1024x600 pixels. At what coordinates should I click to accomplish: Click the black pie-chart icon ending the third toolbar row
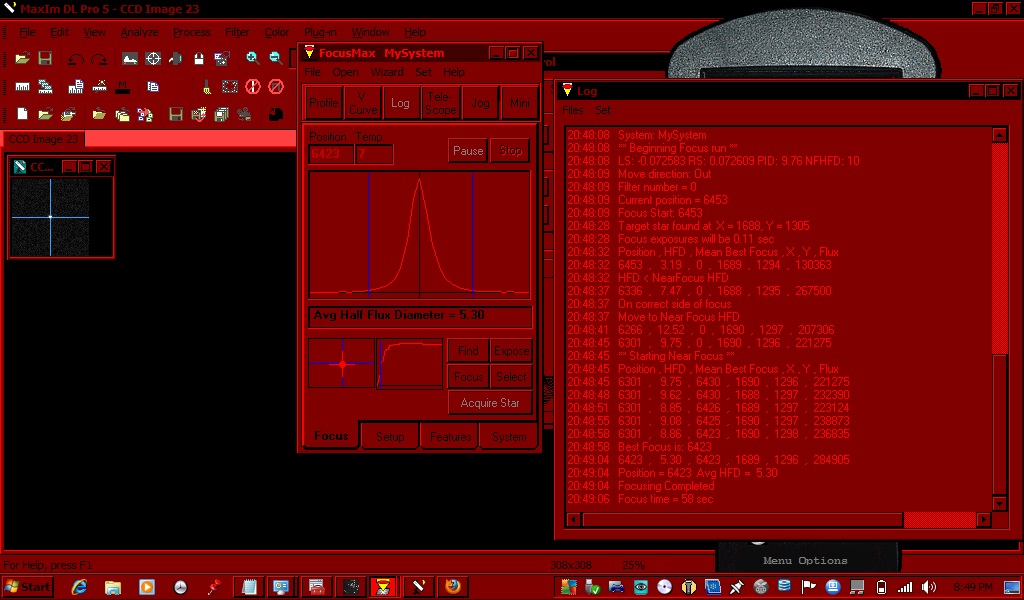(x=276, y=114)
